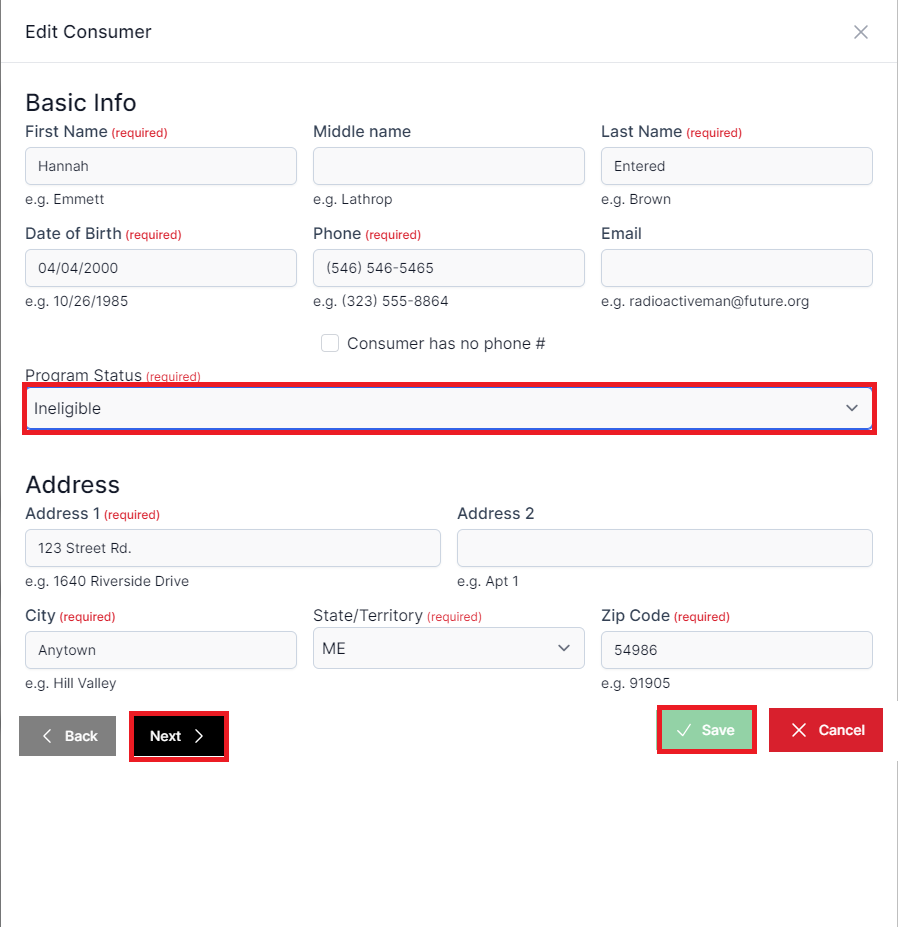The image size is (898, 927).
Task: Click the First Name field
Action: click(x=160, y=166)
